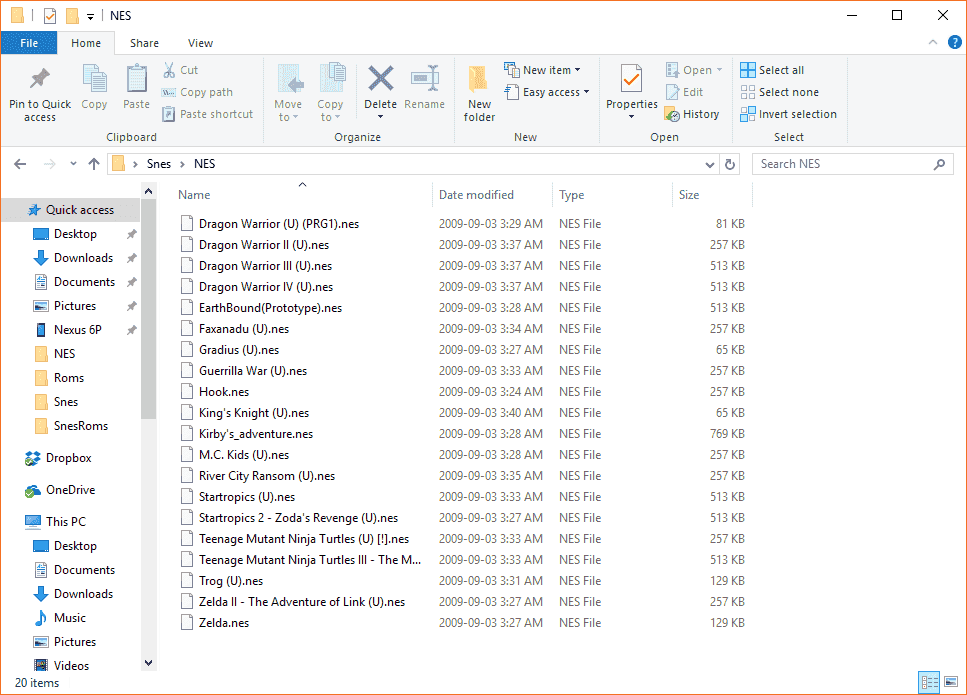
Task: Switch to the Share ribbon tab
Action: coord(144,43)
